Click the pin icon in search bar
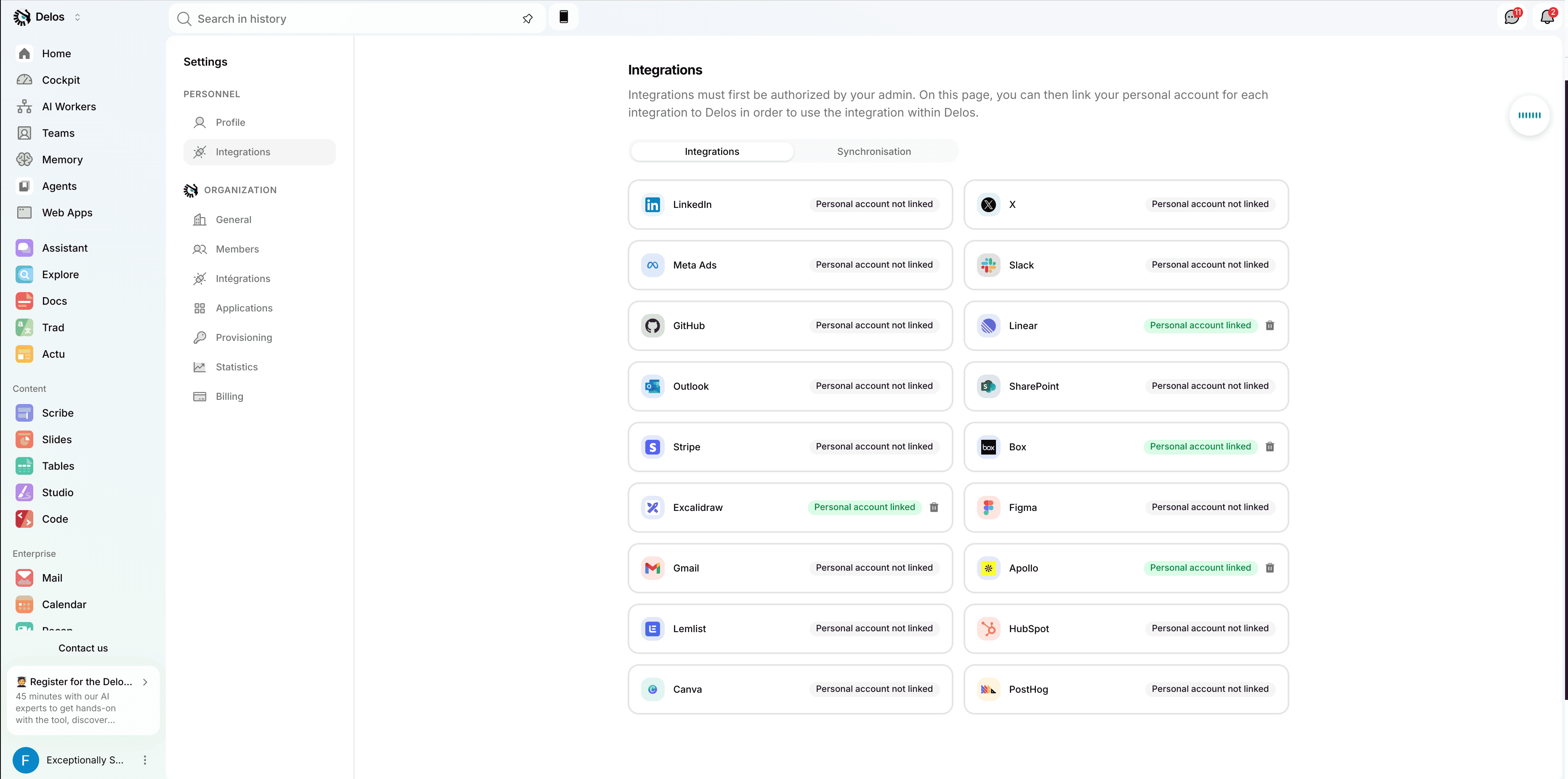 [528, 19]
